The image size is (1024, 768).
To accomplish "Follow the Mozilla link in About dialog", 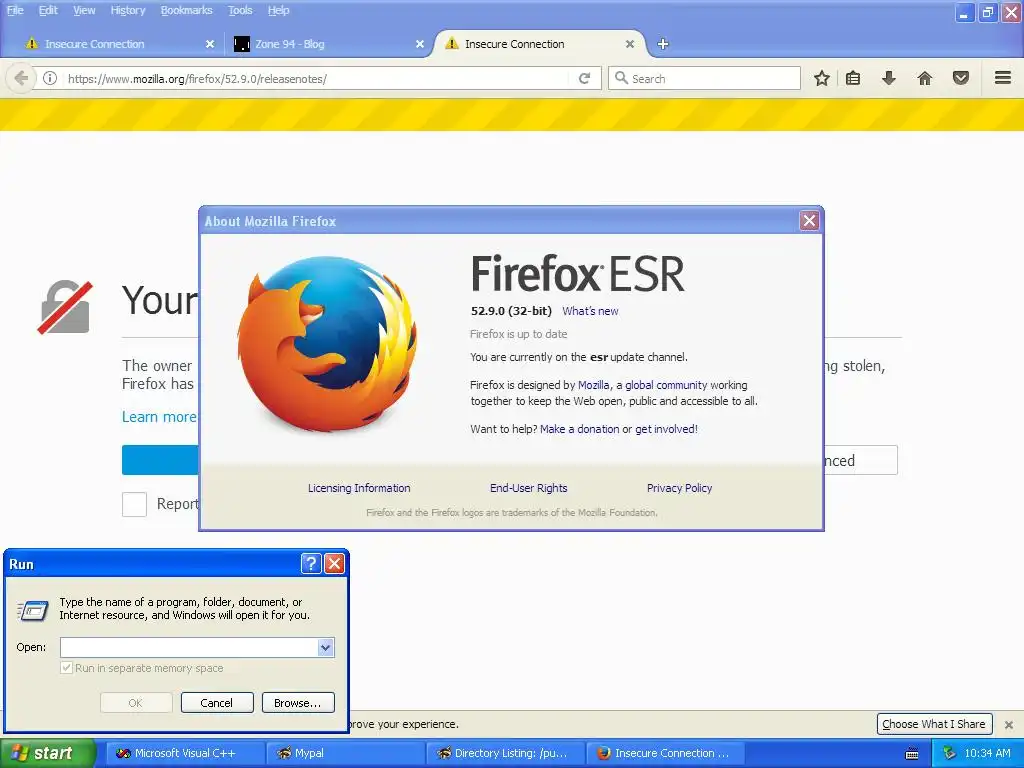I will (x=593, y=385).
